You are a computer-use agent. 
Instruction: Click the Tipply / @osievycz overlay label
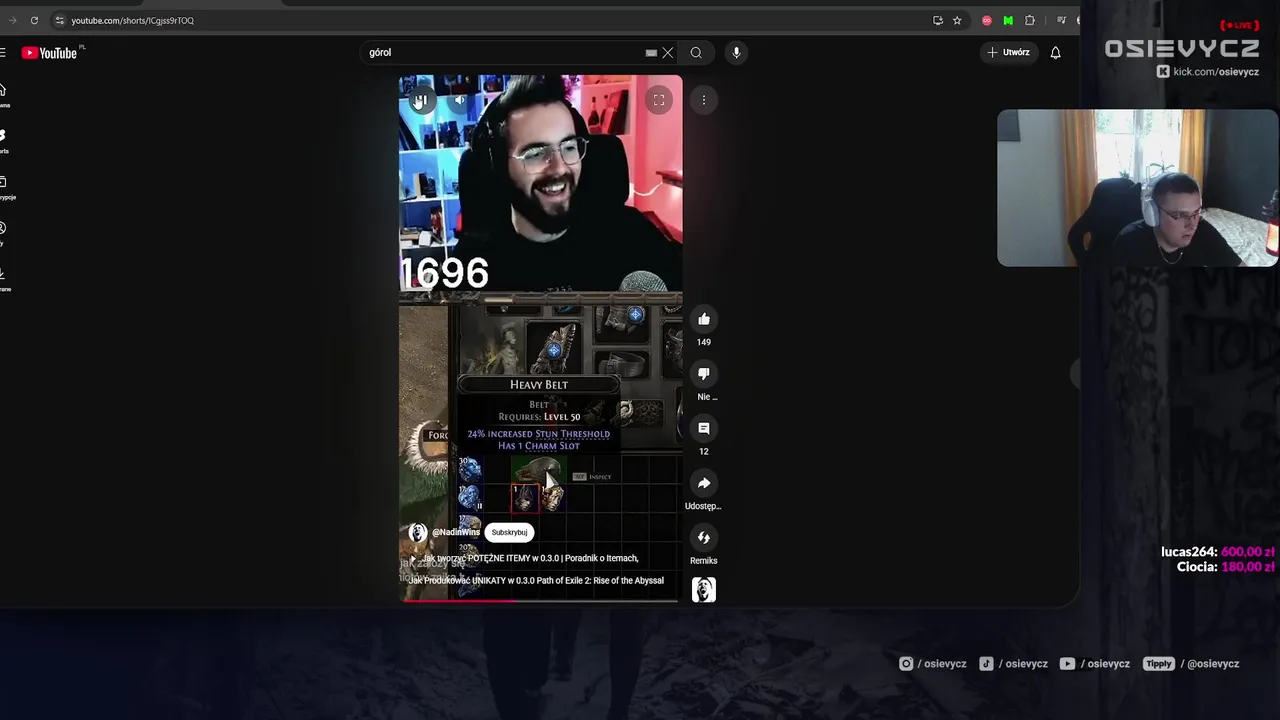point(1192,664)
